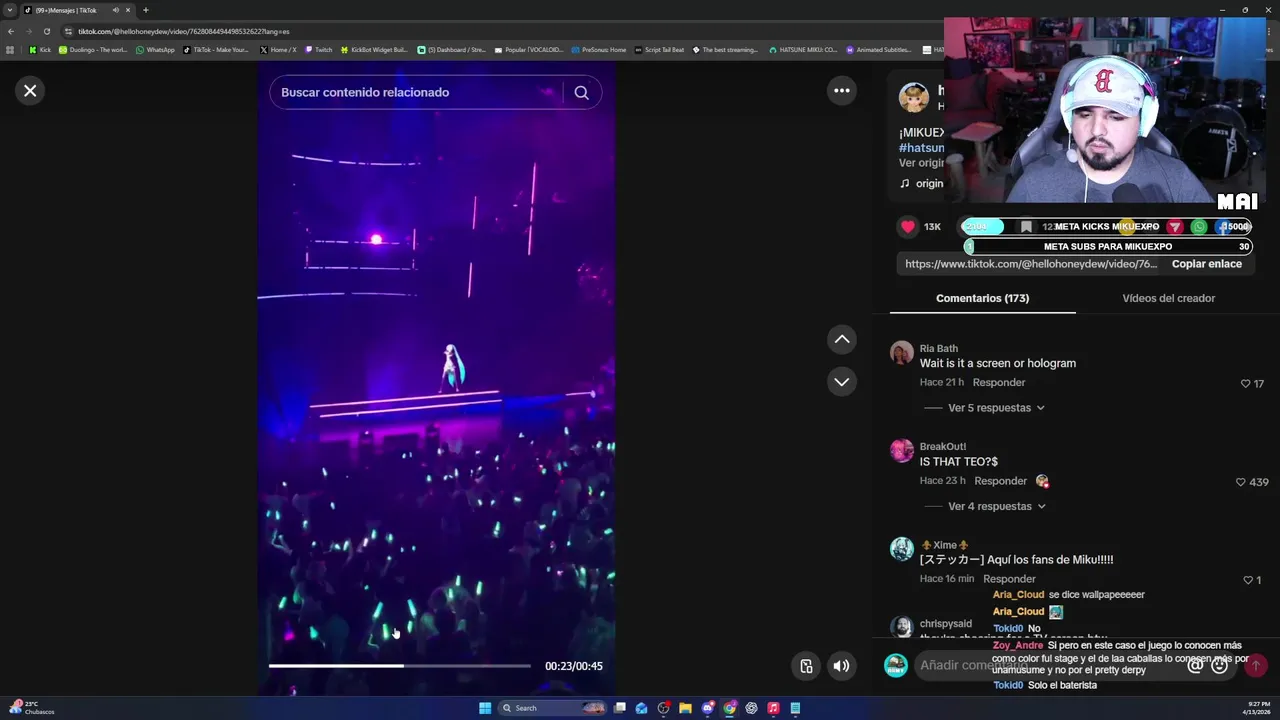Screen dimensions: 1280x720
Task: Switch to Comentarios (173) tab
Action: (x=982, y=298)
